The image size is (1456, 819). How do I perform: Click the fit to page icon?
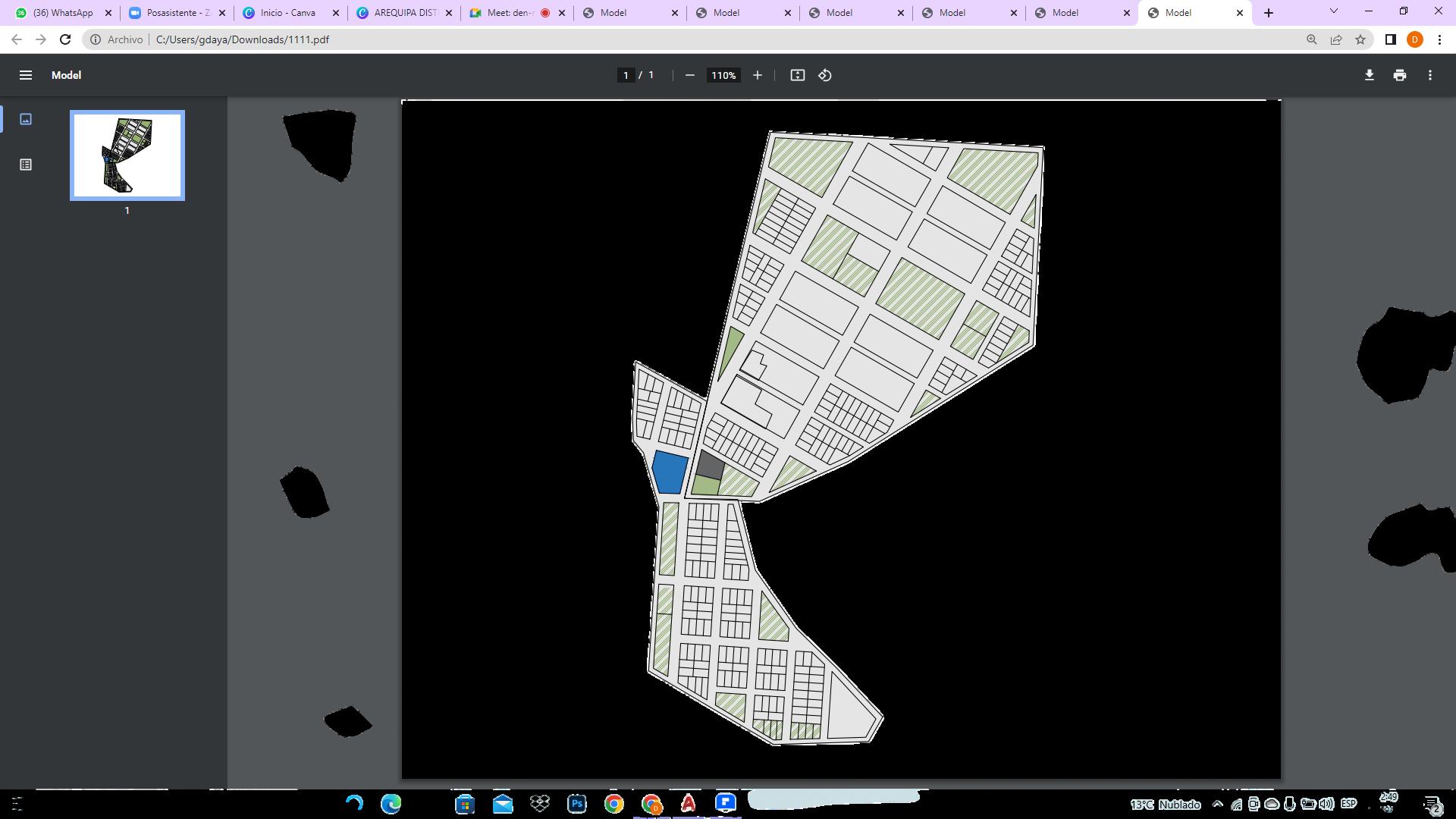[797, 75]
